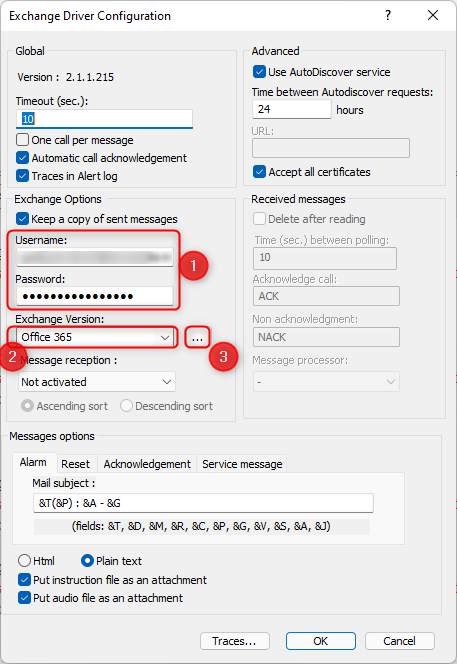This screenshot has height=664, width=457.
Task: Click the Mail subject input field
Action: tap(203, 503)
